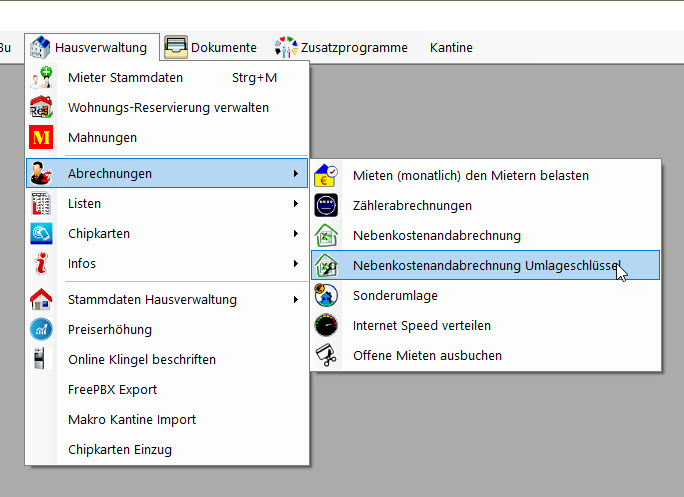684x497 pixels.
Task: Open the Zusatzprogramme menu
Action: tap(341, 47)
